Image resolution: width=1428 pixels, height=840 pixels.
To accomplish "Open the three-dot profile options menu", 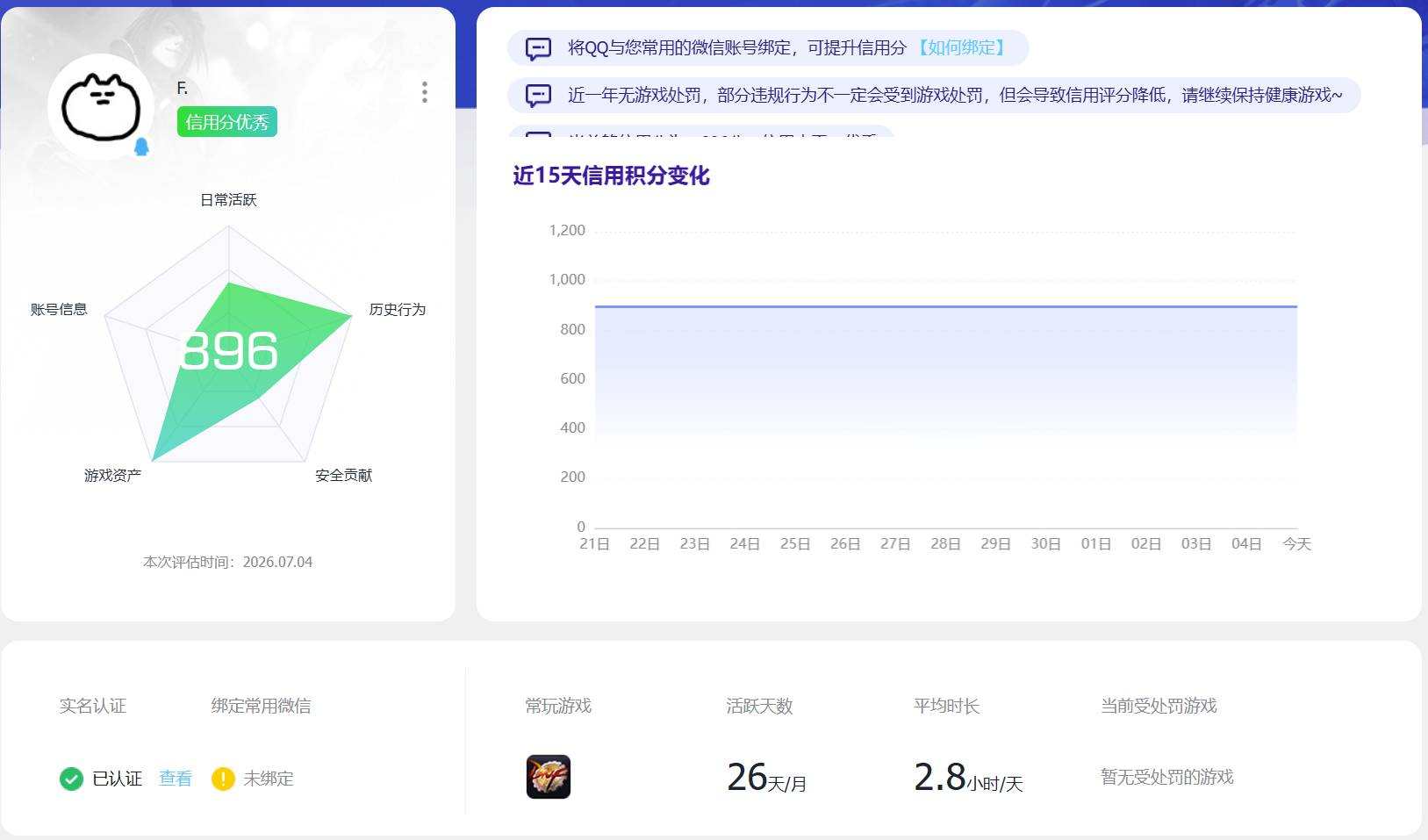I will coord(425,92).
